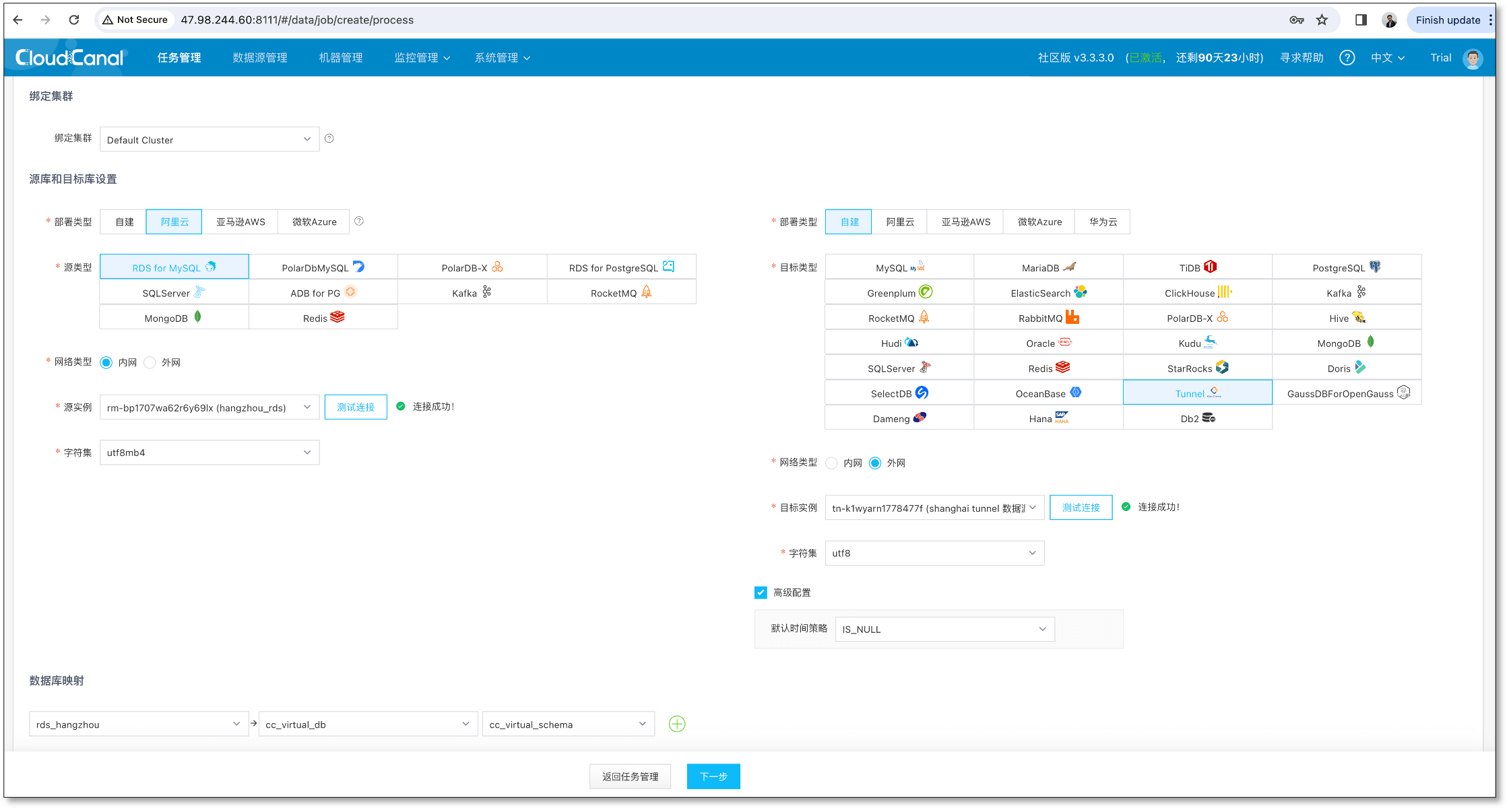Click the green plus add-mapping icon

click(x=677, y=724)
